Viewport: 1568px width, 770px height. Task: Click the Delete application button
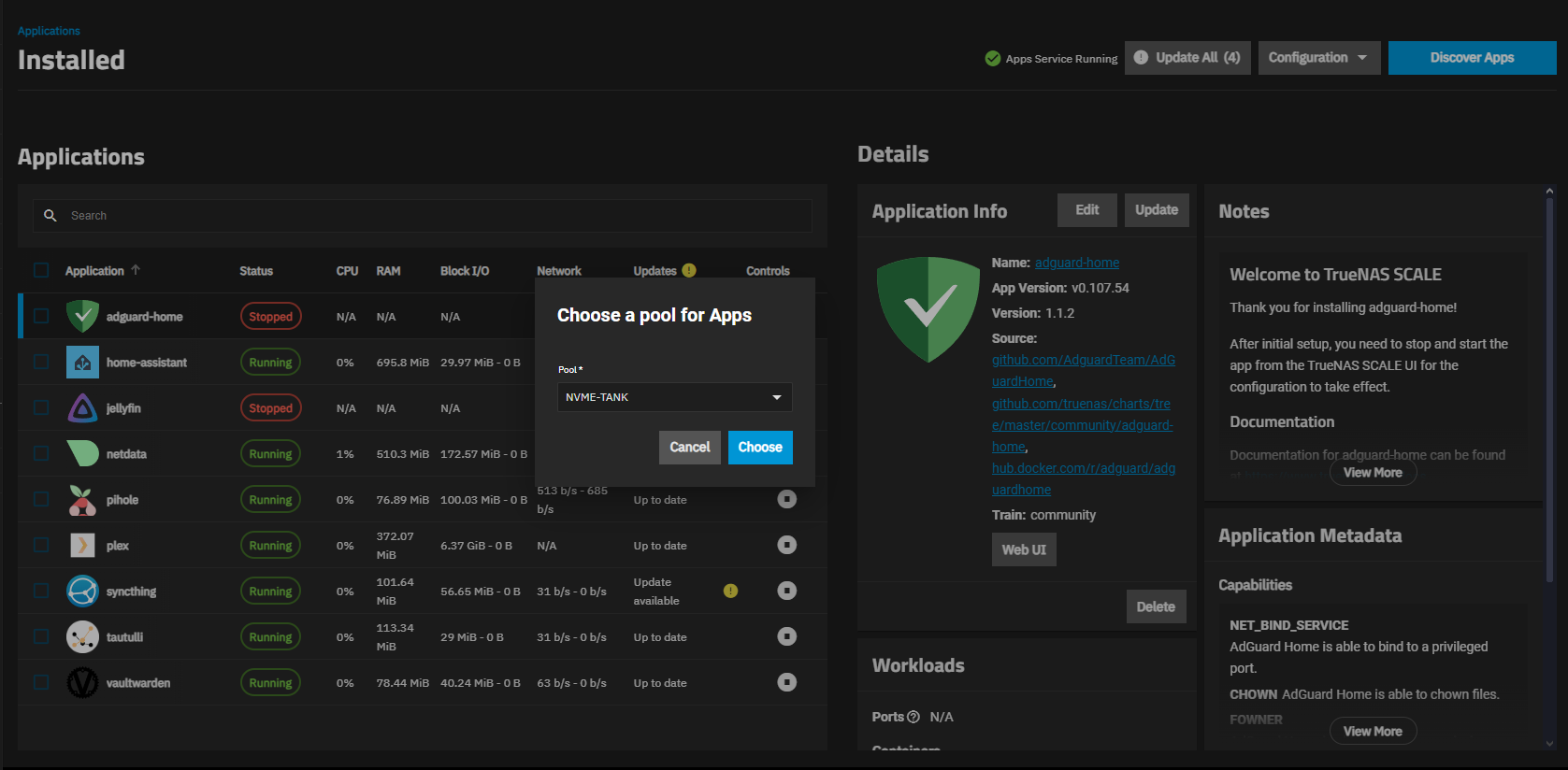coord(1156,606)
